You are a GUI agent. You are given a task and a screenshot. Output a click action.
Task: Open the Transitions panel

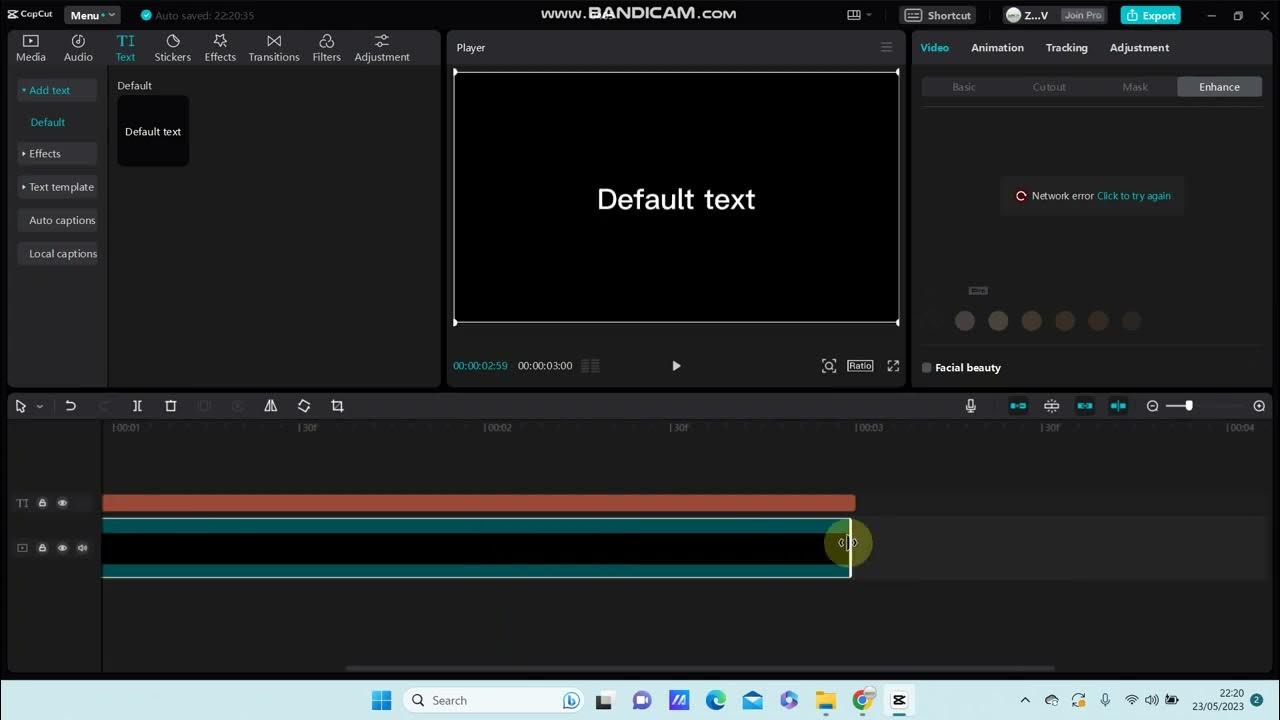point(274,48)
